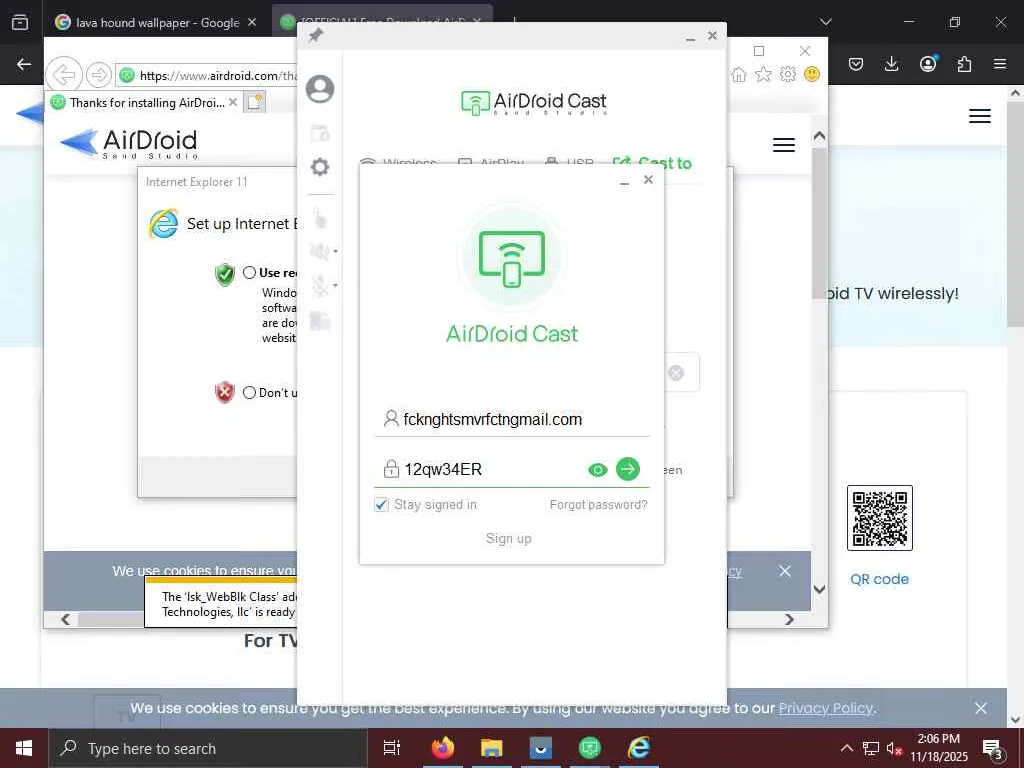This screenshot has width=1024, height=768.
Task: Open Internet Explorer favorites star
Action: point(763,74)
